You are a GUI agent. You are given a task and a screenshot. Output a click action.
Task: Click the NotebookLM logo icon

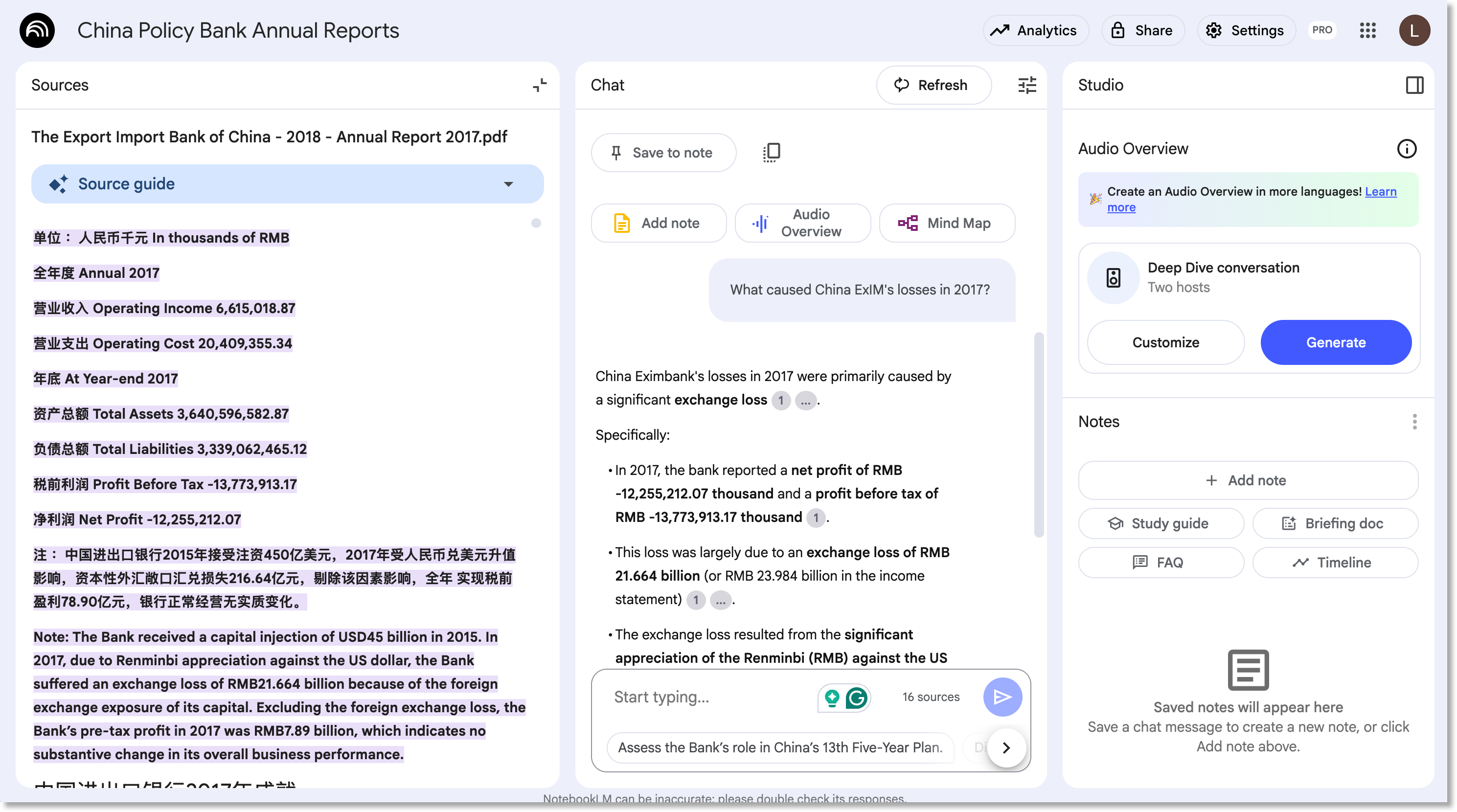click(x=37, y=30)
